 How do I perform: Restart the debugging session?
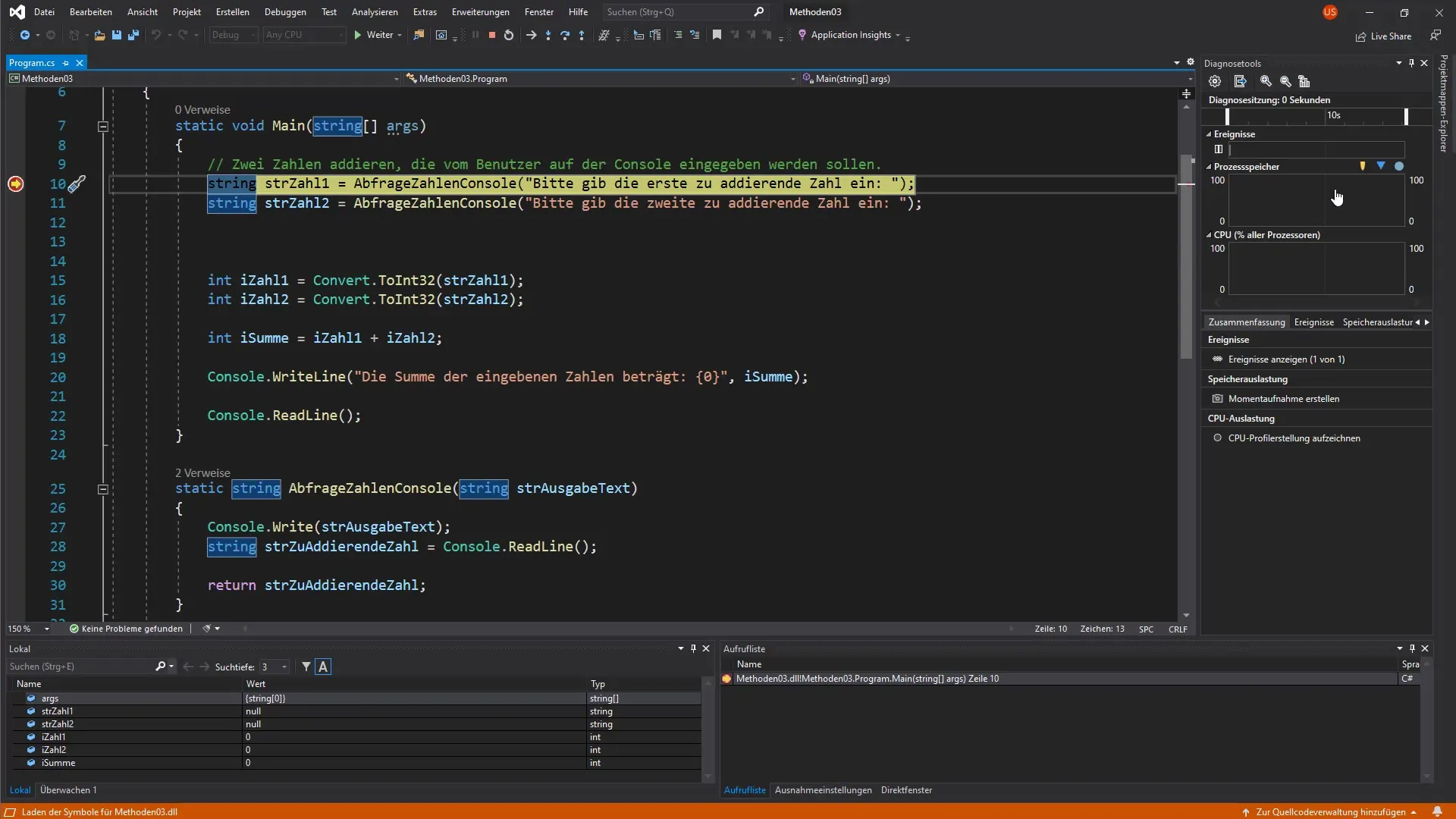[509, 35]
